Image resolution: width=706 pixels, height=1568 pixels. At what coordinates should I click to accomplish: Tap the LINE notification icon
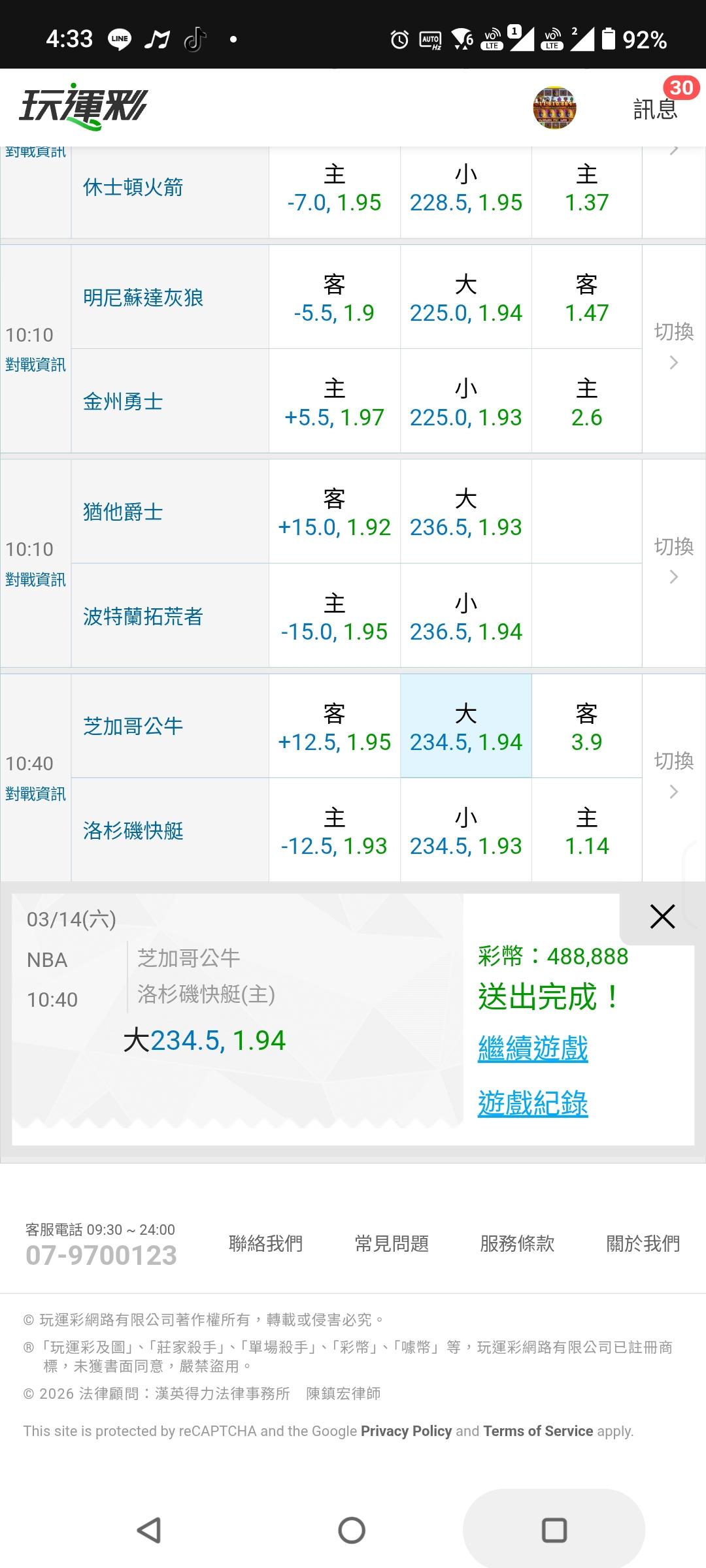[120, 40]
